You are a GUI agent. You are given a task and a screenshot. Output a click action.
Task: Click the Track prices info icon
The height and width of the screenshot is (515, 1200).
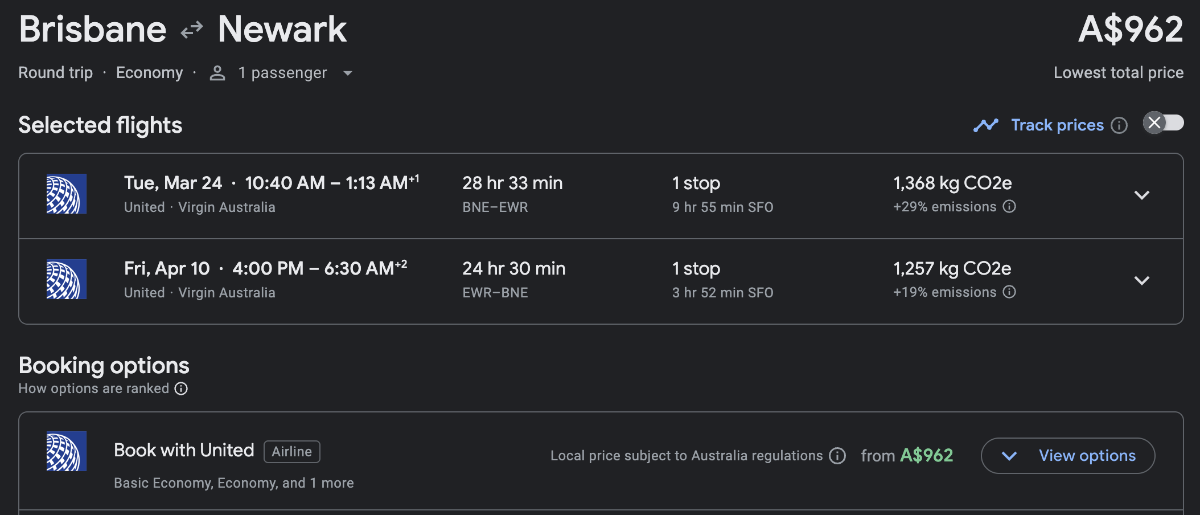click(x=1119, y=126)
